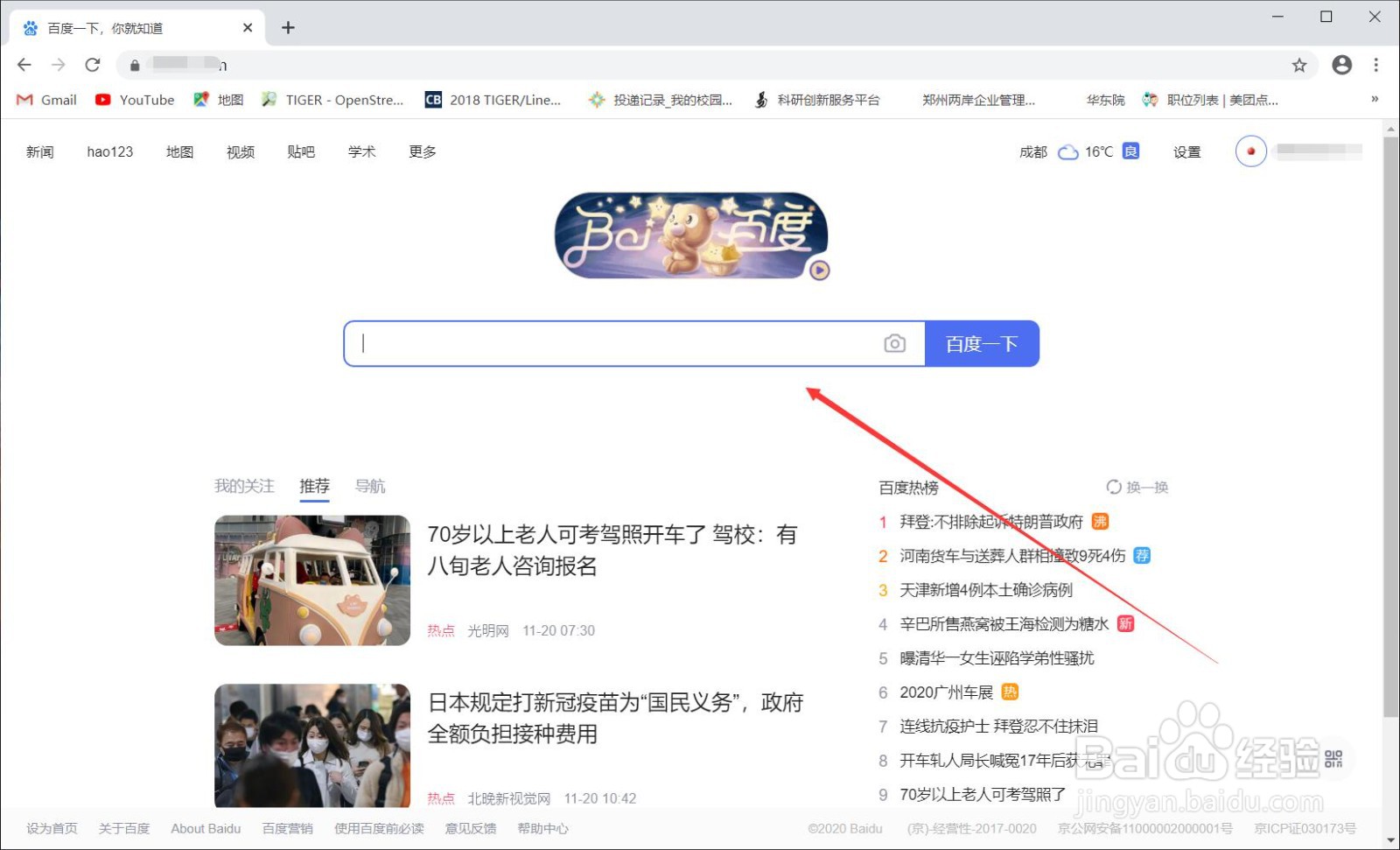Open the Gmail bookmark
The height and width of the screenshot is (850, 1400).
pyautogui.click(x=47, y=100)
